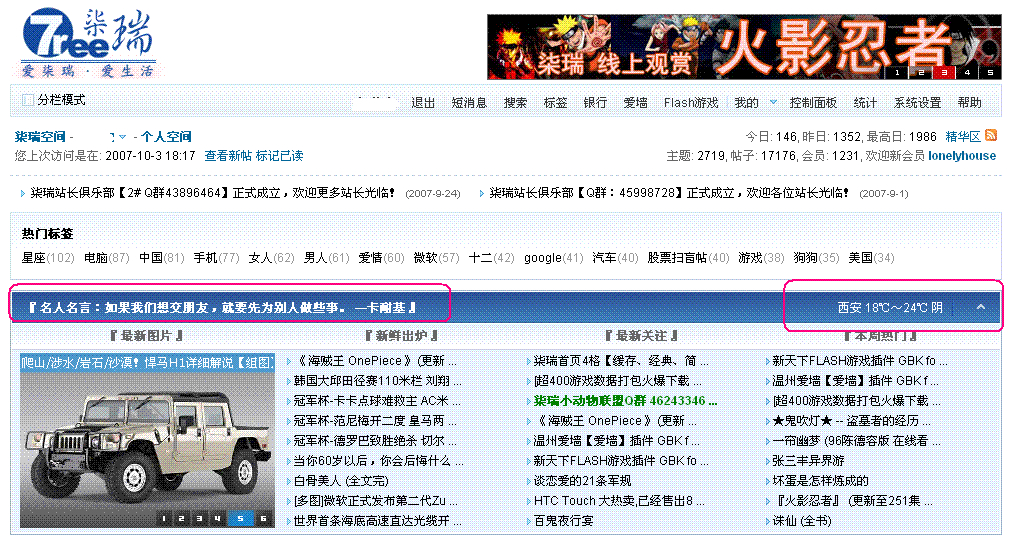The height and width of the screenshot is (538, 1011).
Task: Select banner slide number 4
Action: pyautogui.click(x=967, y=73)
